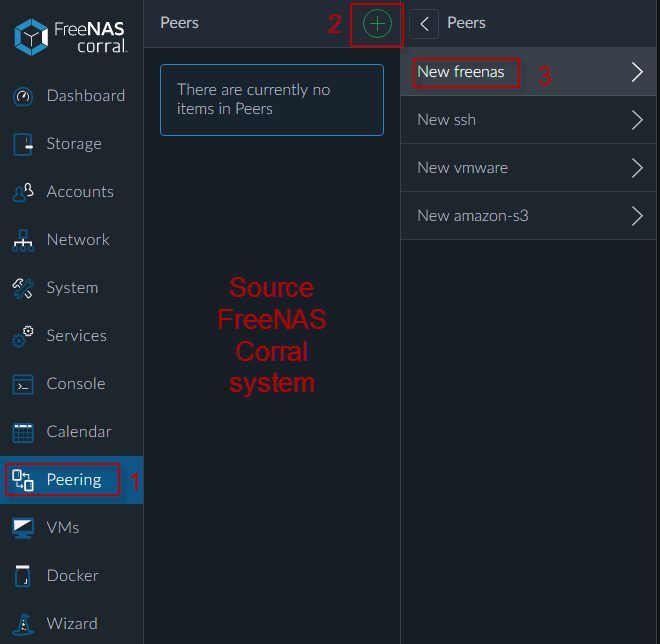Select the Peering devices icon
Image resolution: width=660 pixels, height=644 pixels.
pos(23,480)
